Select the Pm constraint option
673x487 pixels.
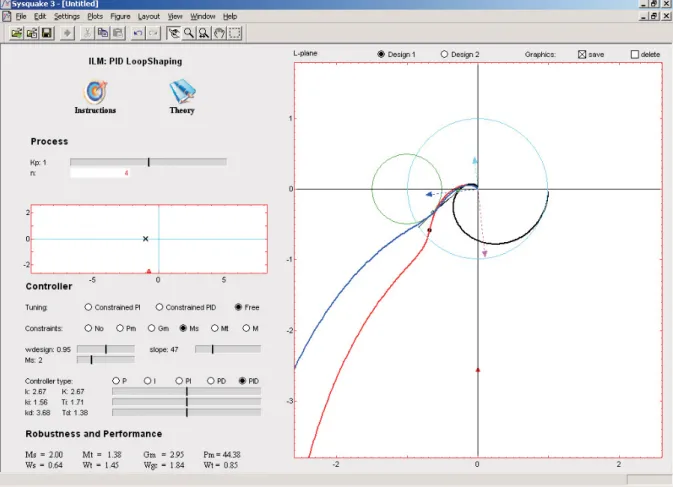[120, 328]
